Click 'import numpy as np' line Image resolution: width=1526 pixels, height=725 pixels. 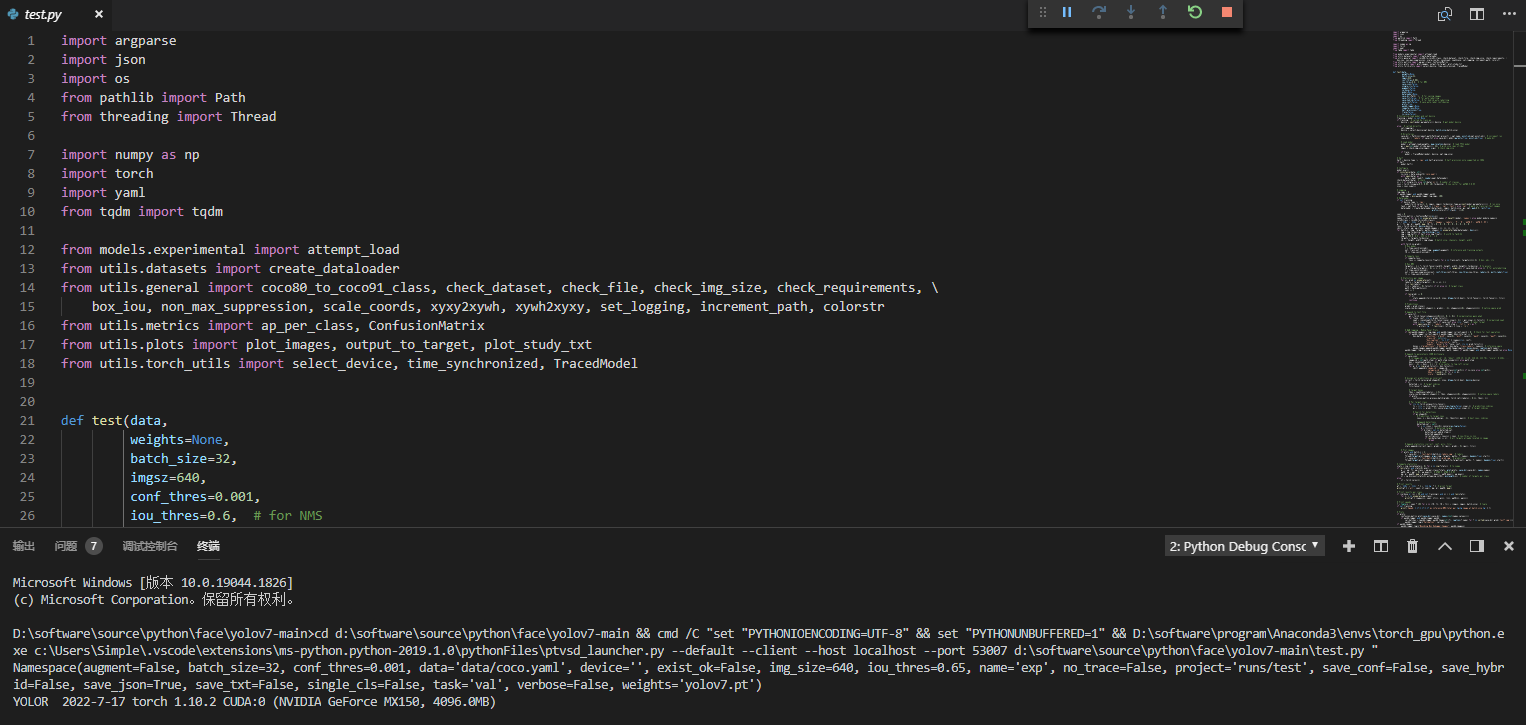[130, 154]
